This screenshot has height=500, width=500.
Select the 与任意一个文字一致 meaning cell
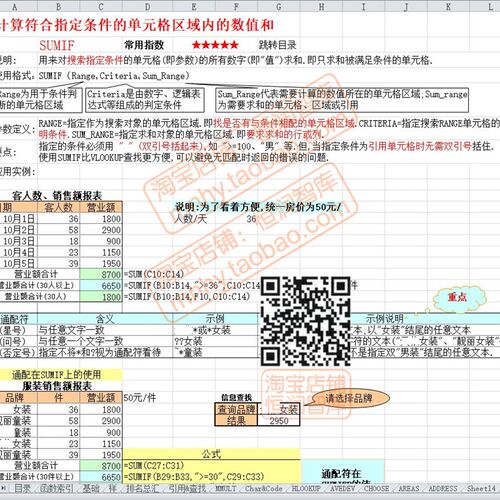105,341
